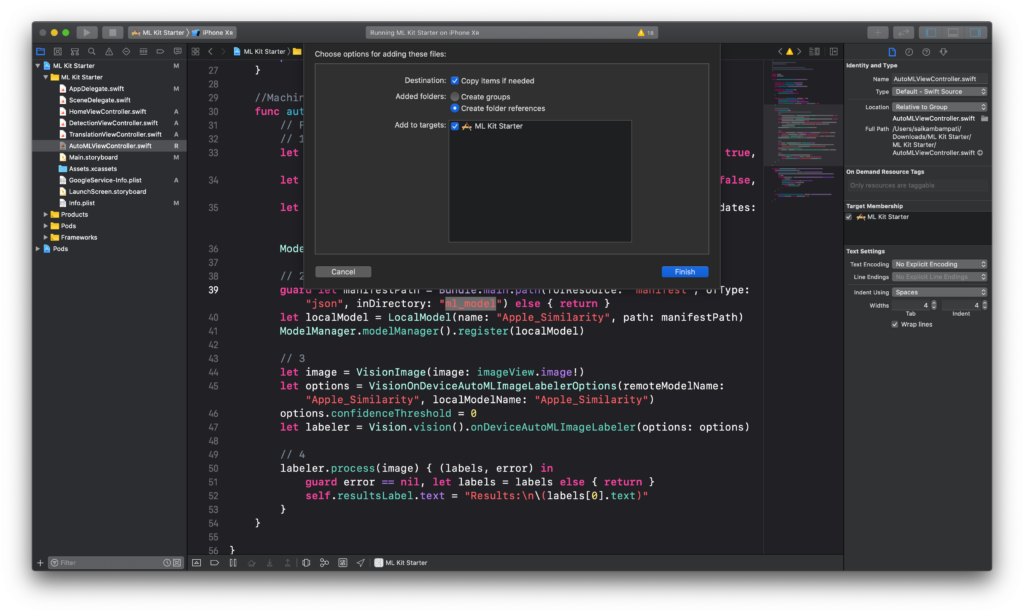Uncheck ML Kit Starter target in dialog

pyautogui.click(x=455, y=126)
